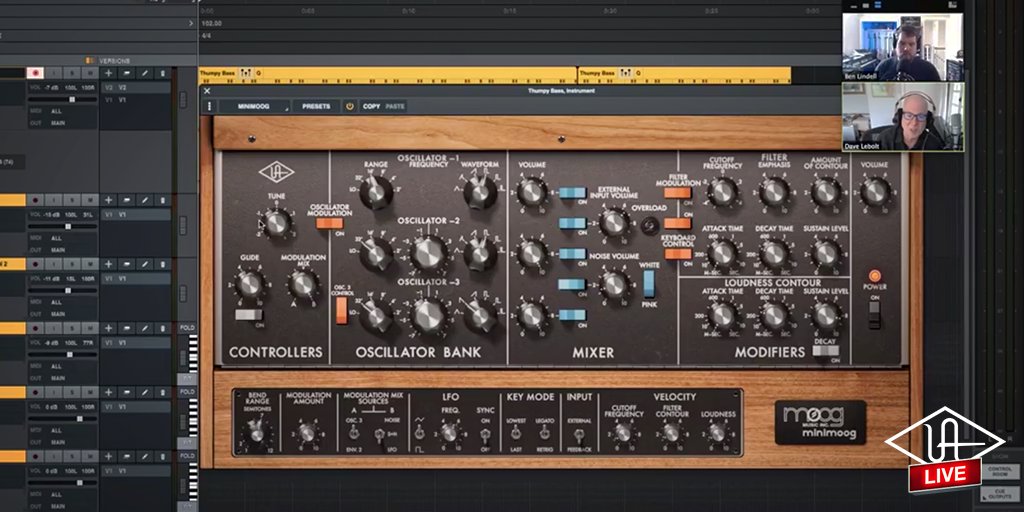Close the Thumpy Bass instrument window
Viewport: 1024px width, 512px height.
pyautogui.click(x=207, y=91)
